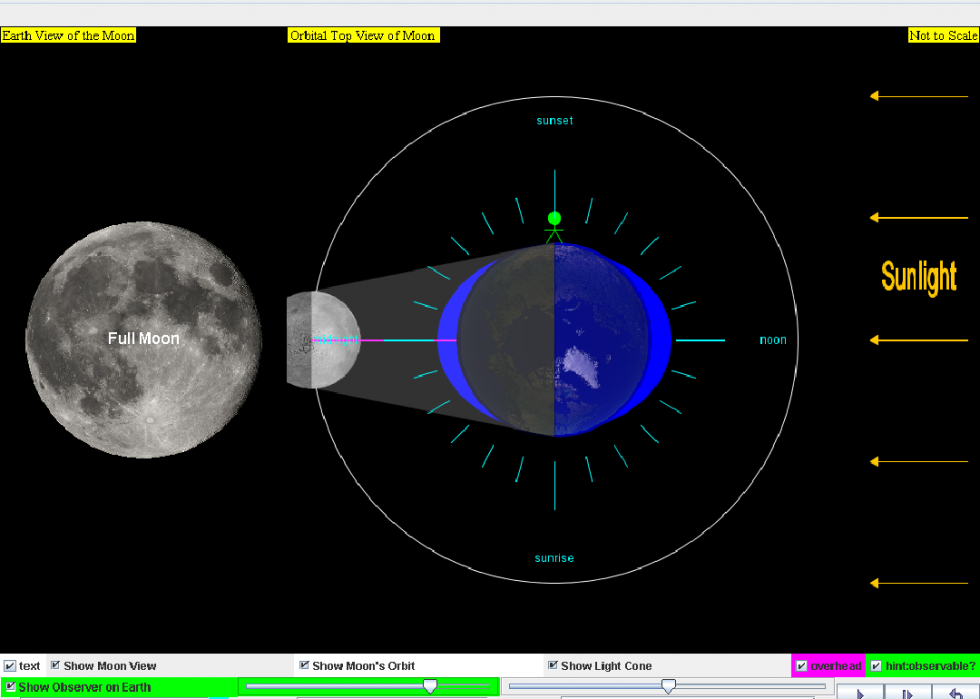Toggle the magenta overhead checkbox
This screenshot has height=699, width=980.
click(802, 666)
